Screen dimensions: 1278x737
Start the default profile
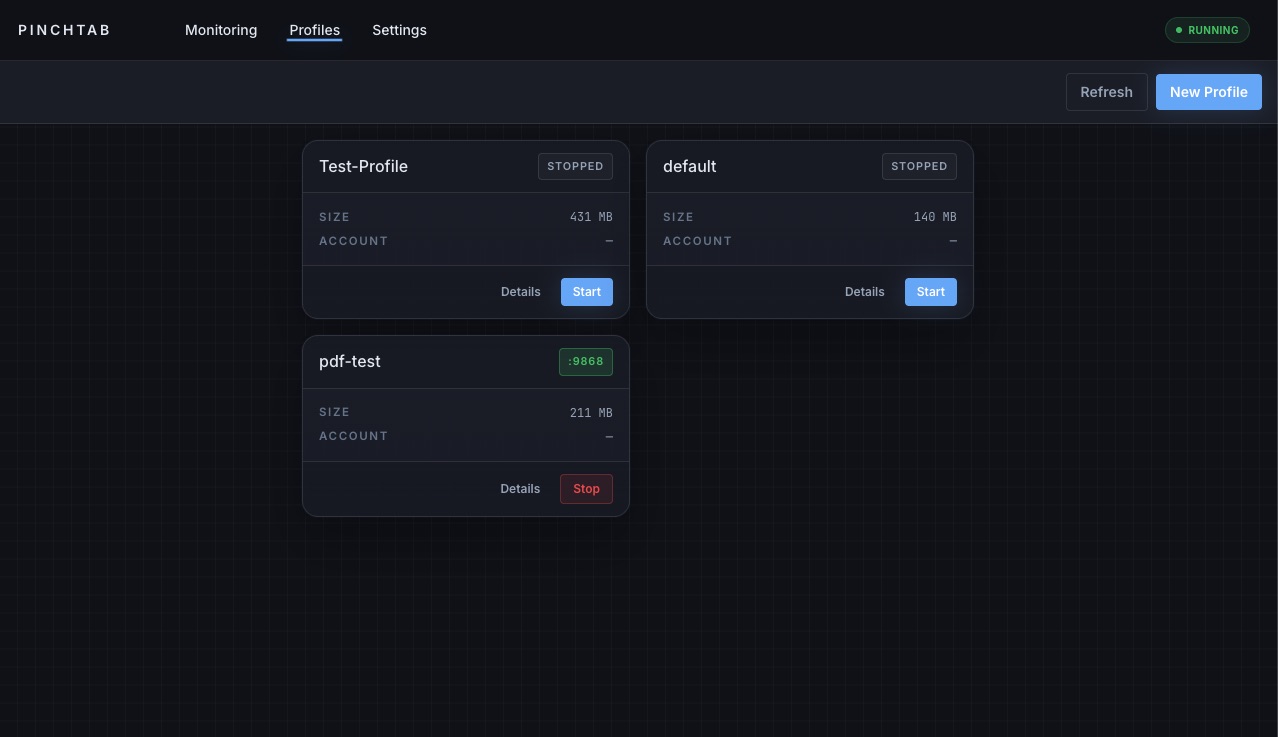pyautogui.click(x=930, y=292)
